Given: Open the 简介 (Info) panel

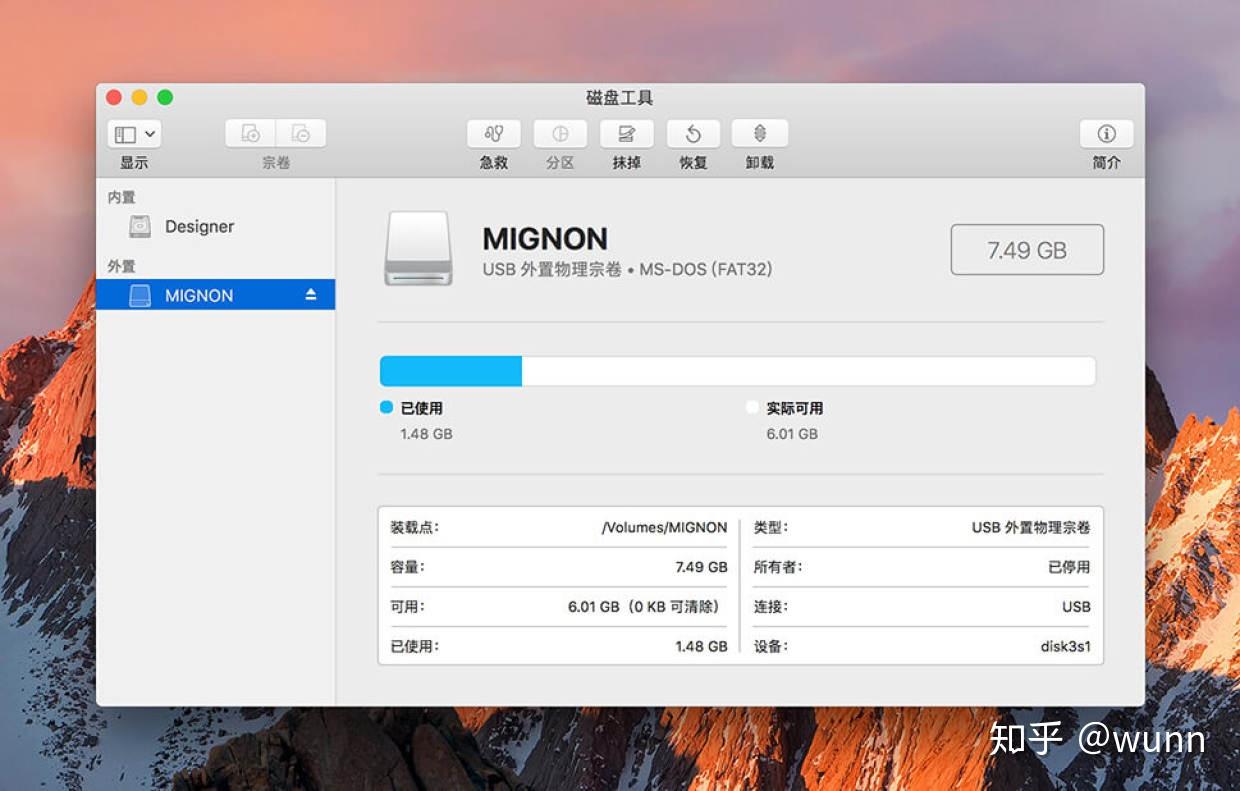Looking at the screenshot, I should pos(1105,133).
